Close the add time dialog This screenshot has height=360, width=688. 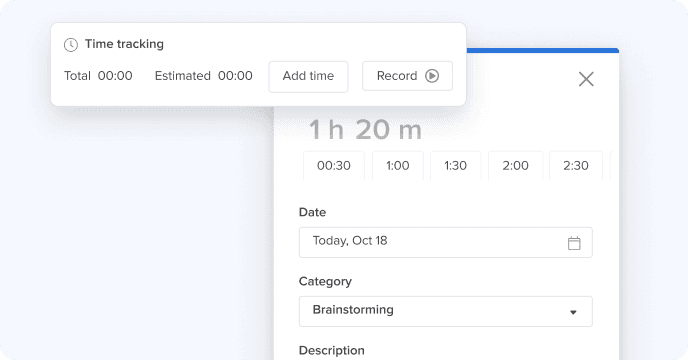[586, 79]
